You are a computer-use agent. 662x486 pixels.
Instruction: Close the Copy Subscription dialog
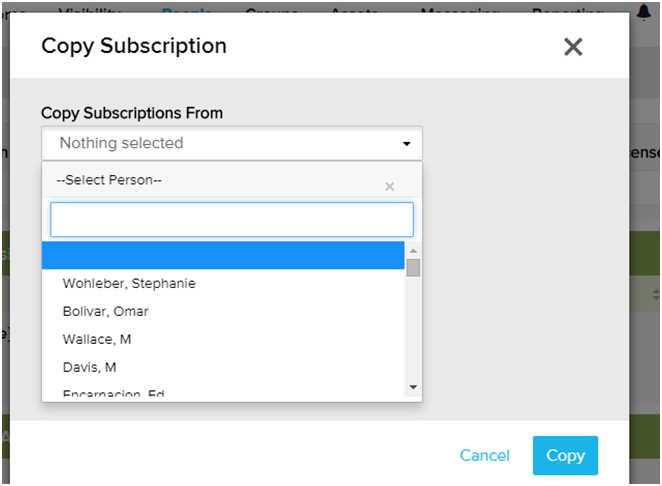pyautogui.click(x=573, y=47)
